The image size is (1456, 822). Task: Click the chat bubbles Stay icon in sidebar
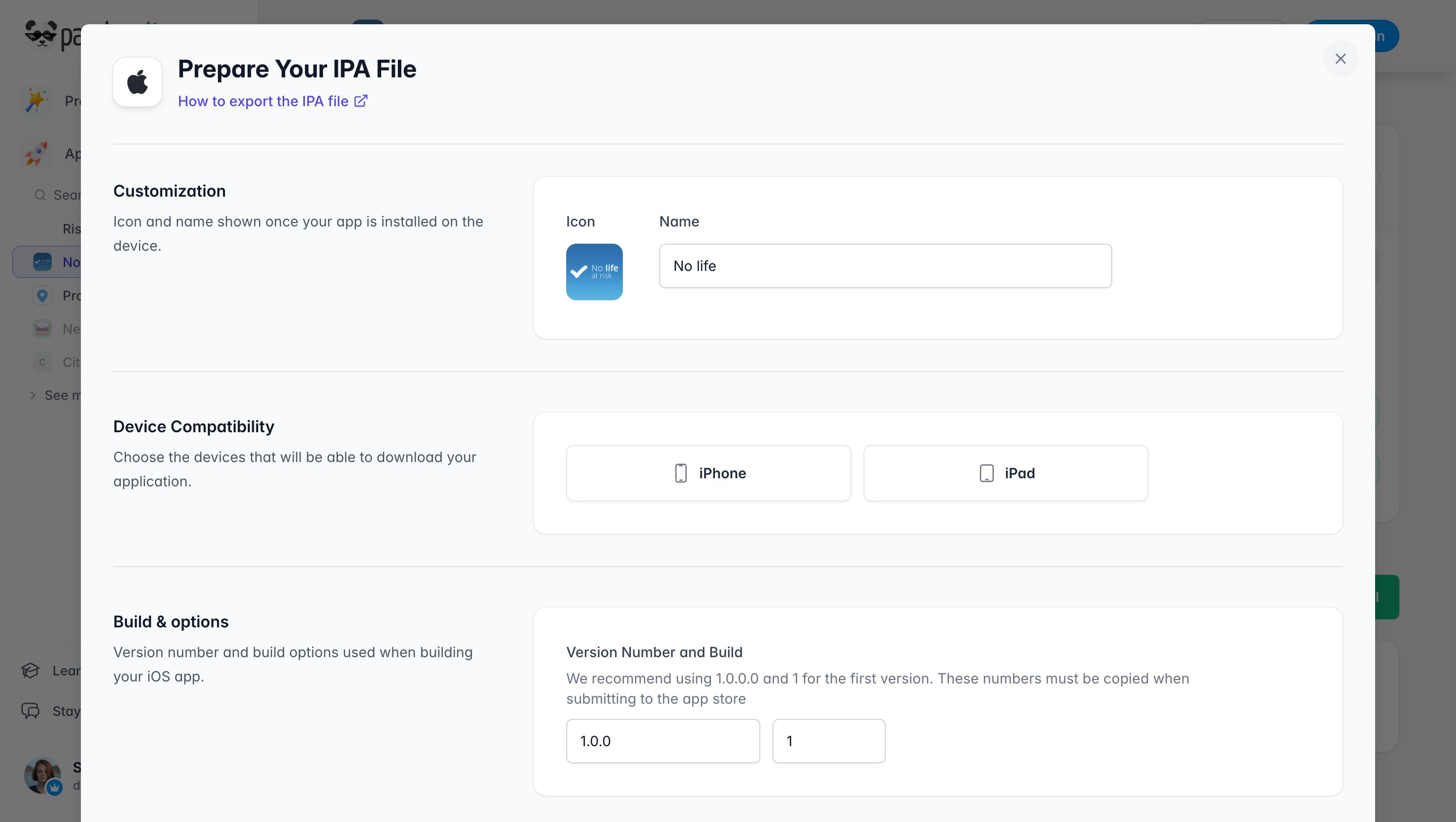click(30, 711)
